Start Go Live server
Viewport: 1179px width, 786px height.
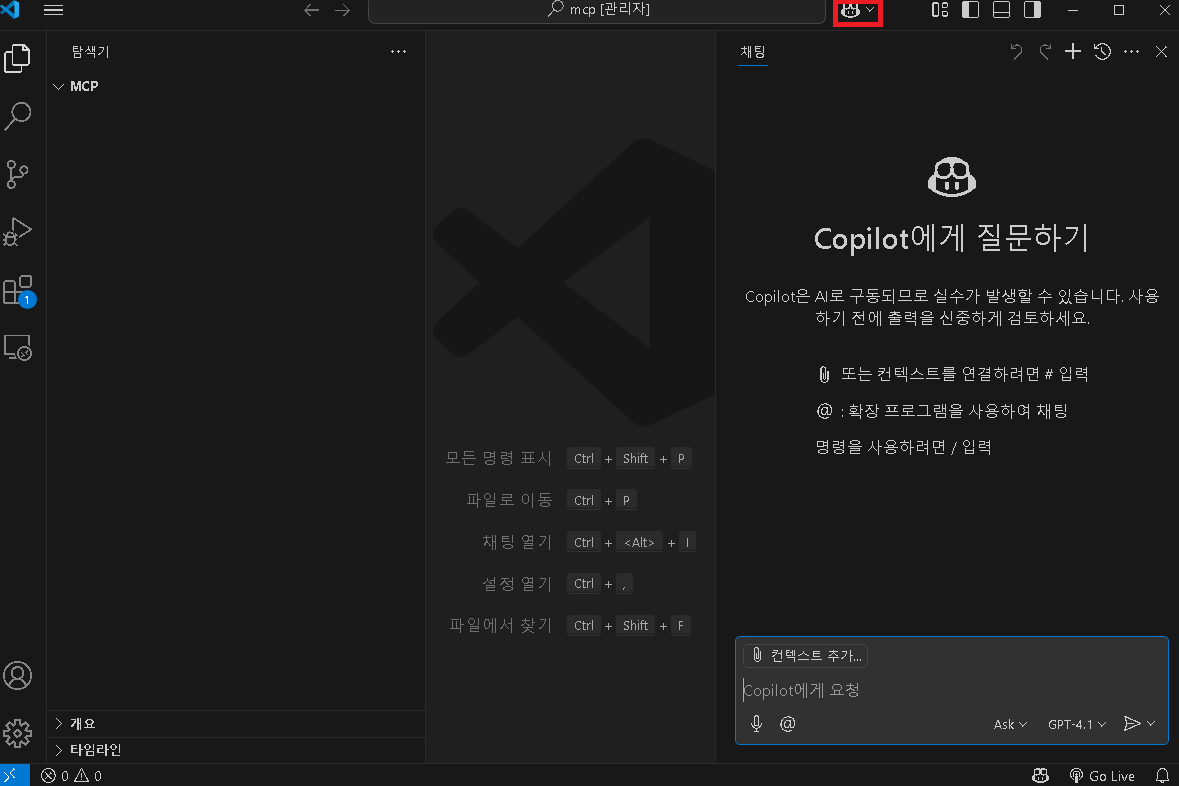(x=1102, y=776)
